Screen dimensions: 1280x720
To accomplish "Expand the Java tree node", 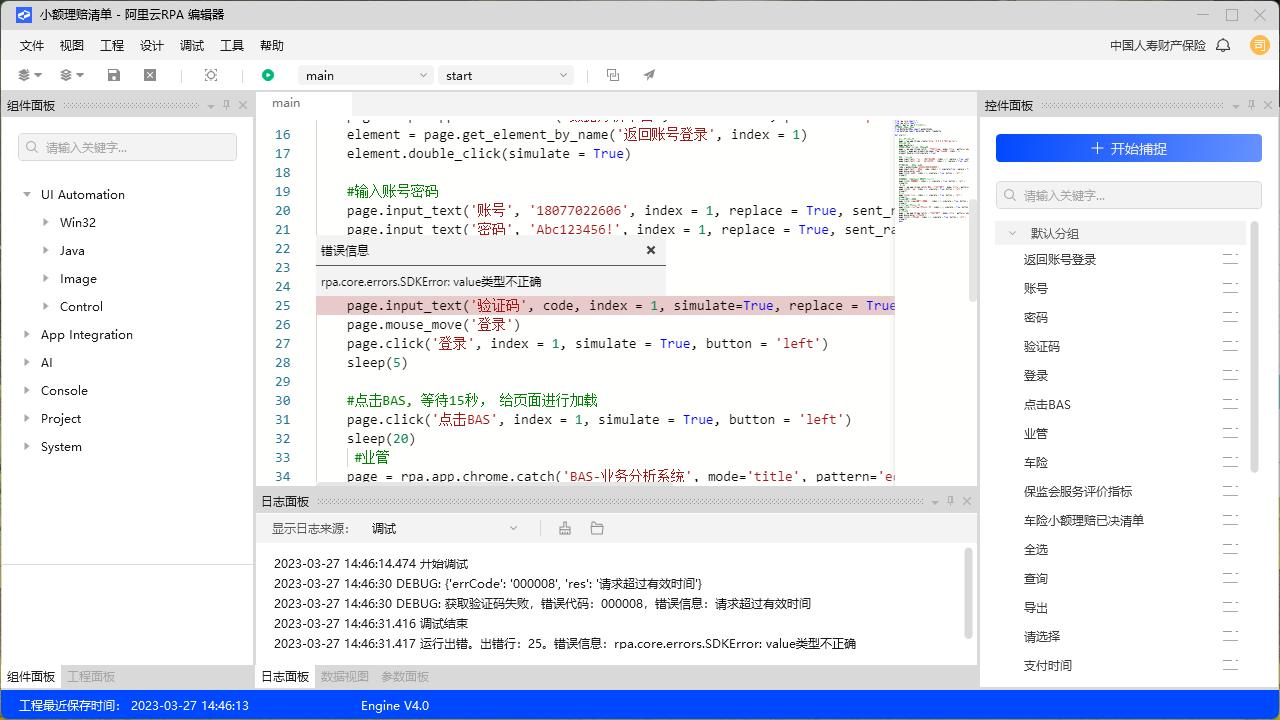I will (x=46, y=251).
